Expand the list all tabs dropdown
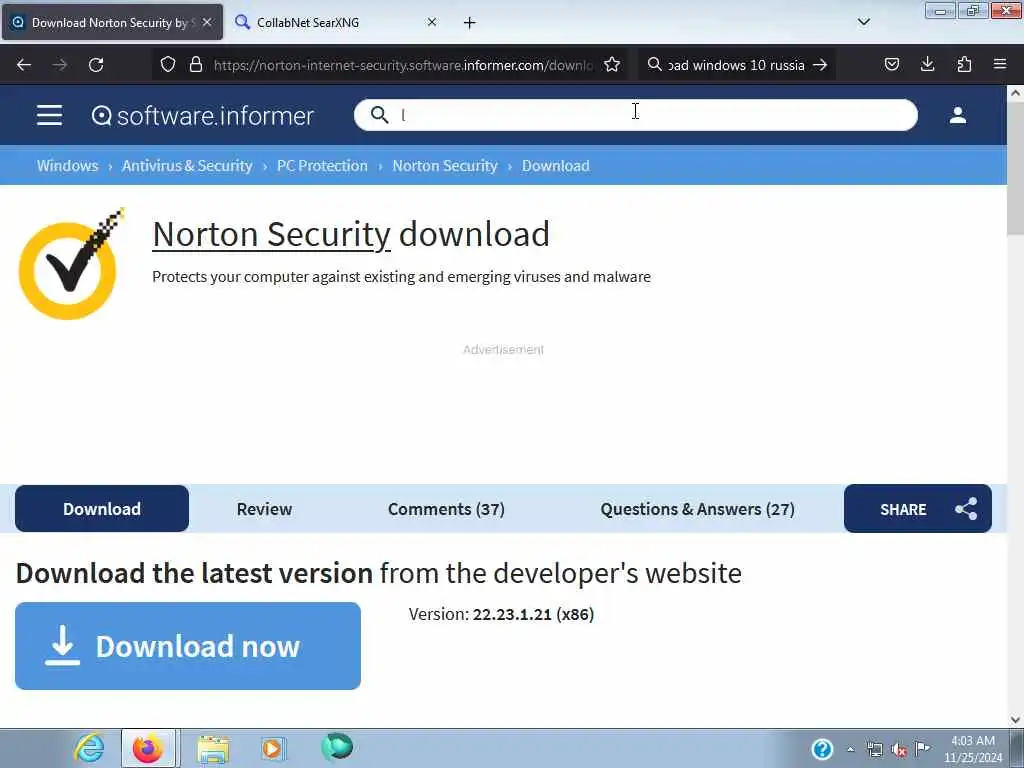 coord(863,22)
